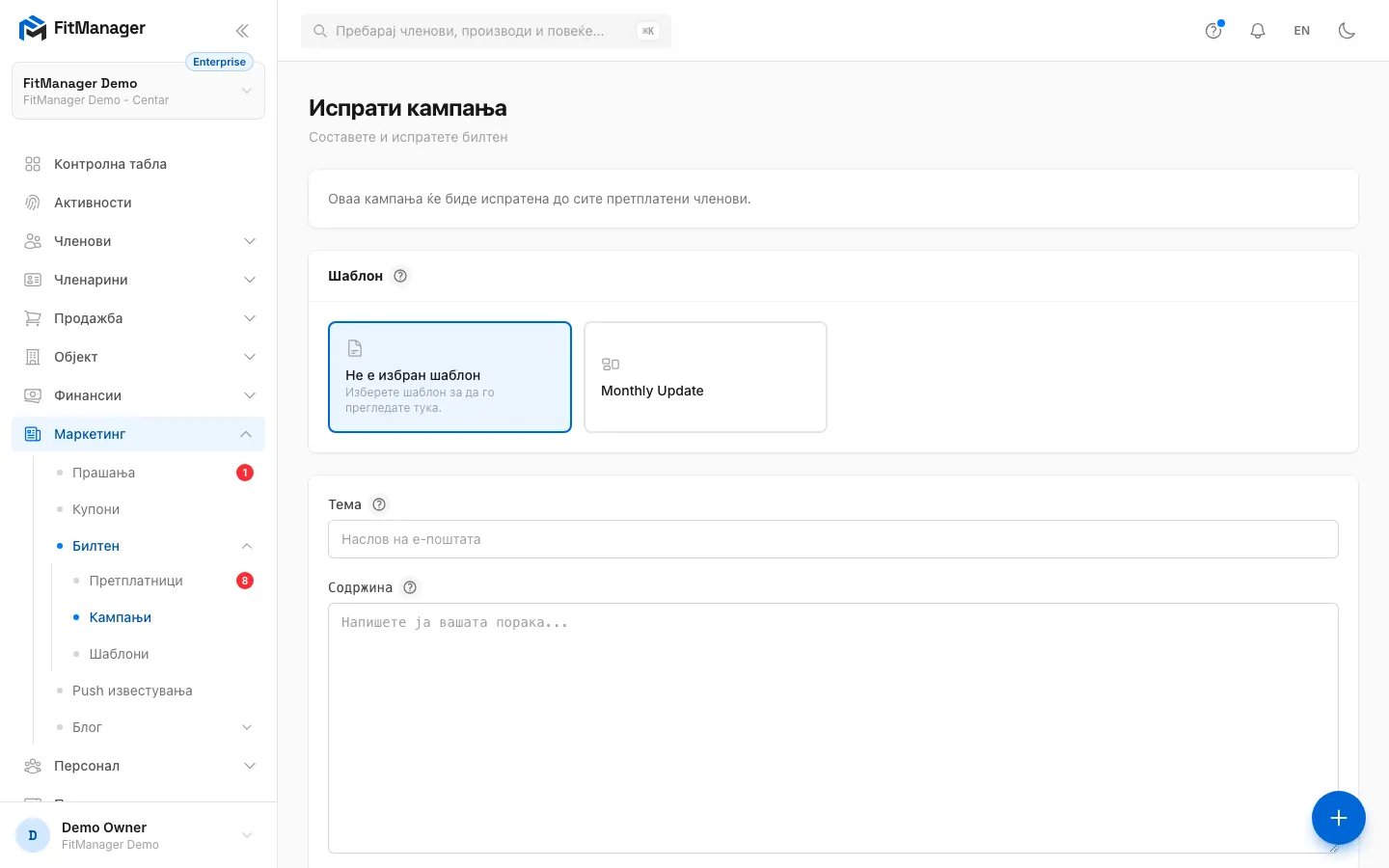Click the Продажба cart icon
The width and height of the screenshot is (1389, 868).
33,318
